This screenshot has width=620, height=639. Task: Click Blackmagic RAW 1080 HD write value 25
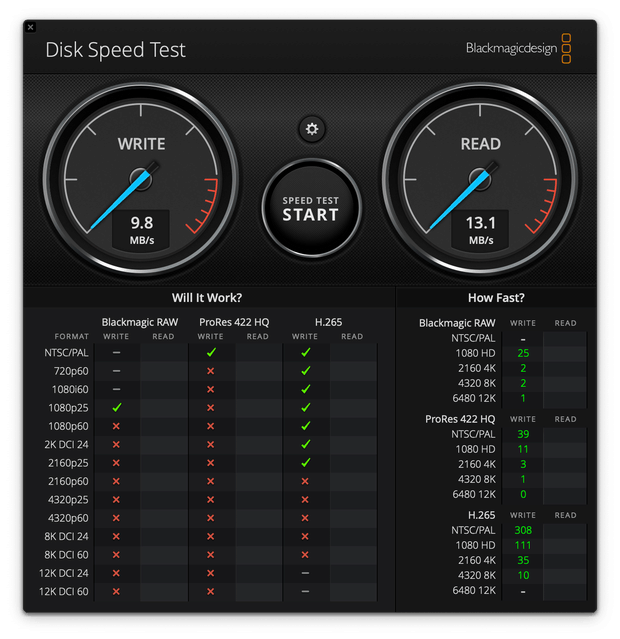(523, 353)
